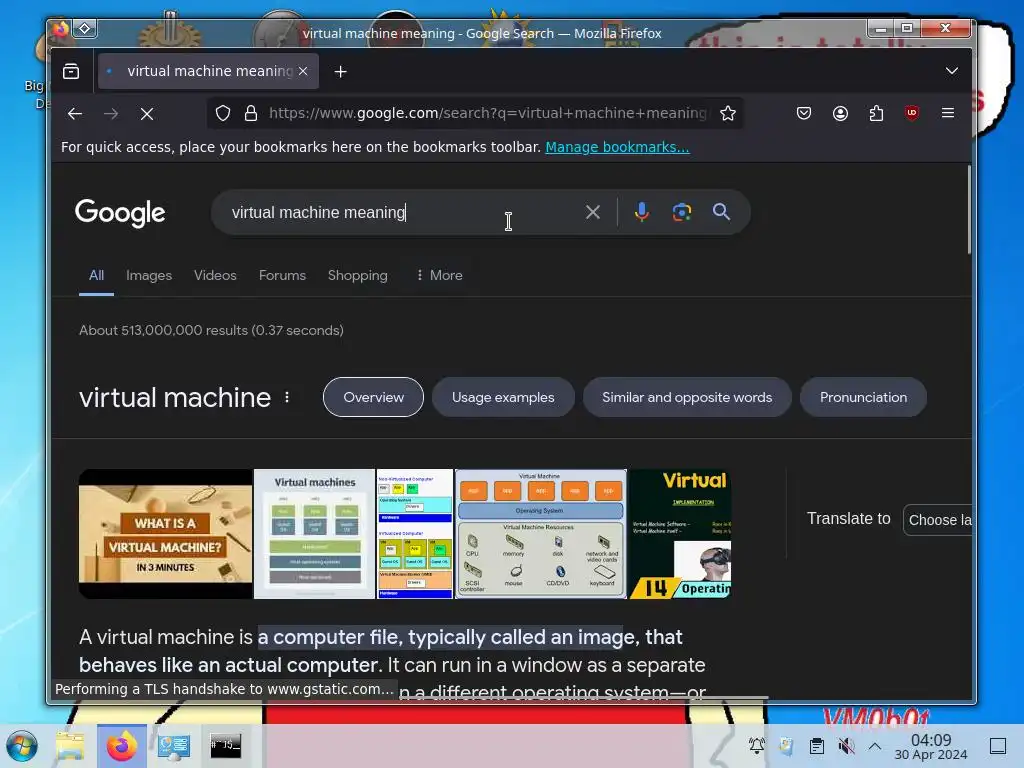Image resolution: width=1024 pixels, height=768 pixels.
Task: Switch to the Videos tab
Action: [215, 276]
